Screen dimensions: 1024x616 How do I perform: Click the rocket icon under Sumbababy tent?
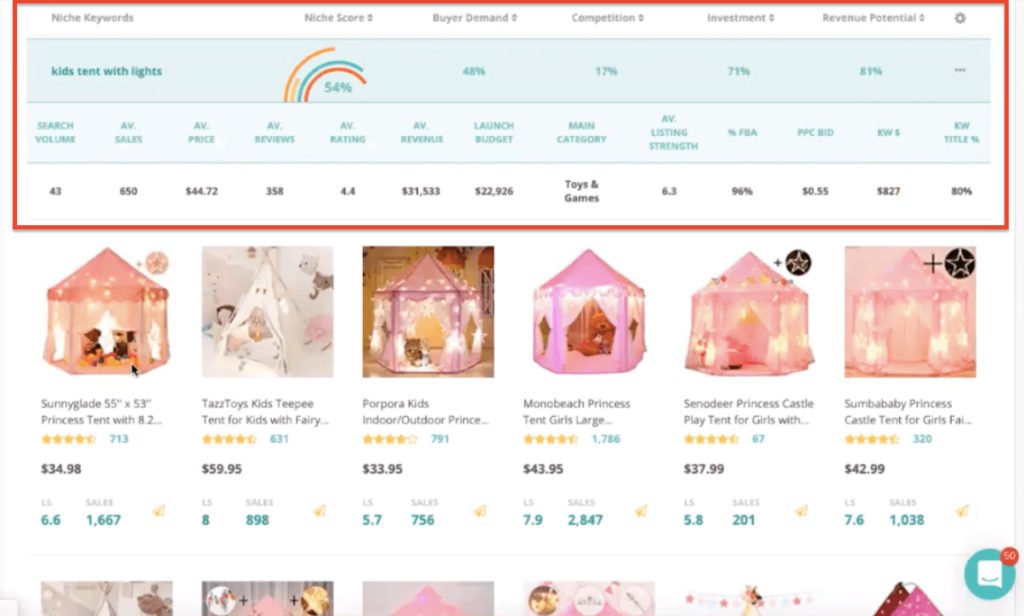click(x=962, y=511)
